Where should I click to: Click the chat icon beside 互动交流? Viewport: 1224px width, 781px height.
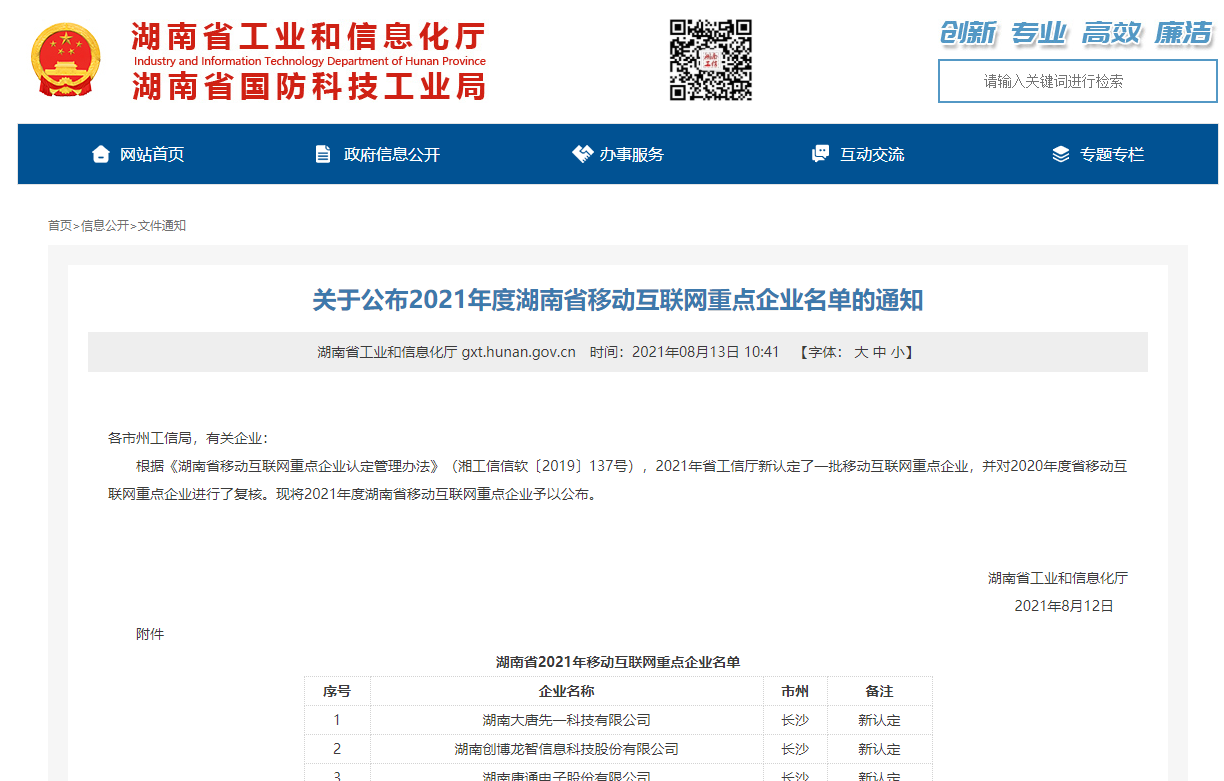tap(821, 154)
